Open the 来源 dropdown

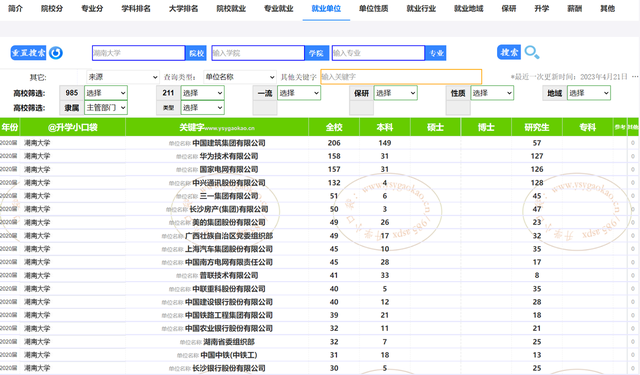(123, 77)
